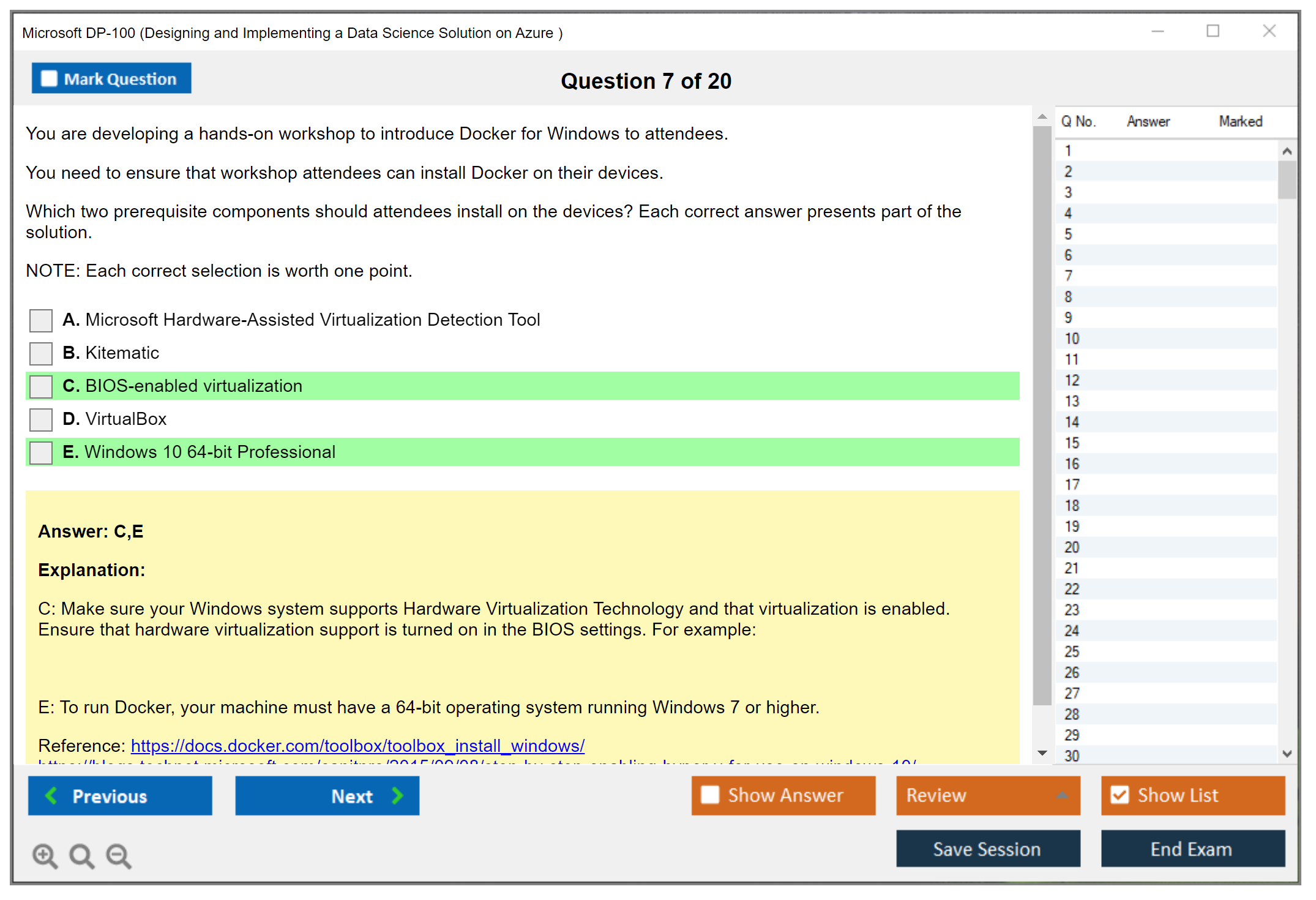Select question 15 in the list
The image size is (1316, 900).
(1072, 443)
